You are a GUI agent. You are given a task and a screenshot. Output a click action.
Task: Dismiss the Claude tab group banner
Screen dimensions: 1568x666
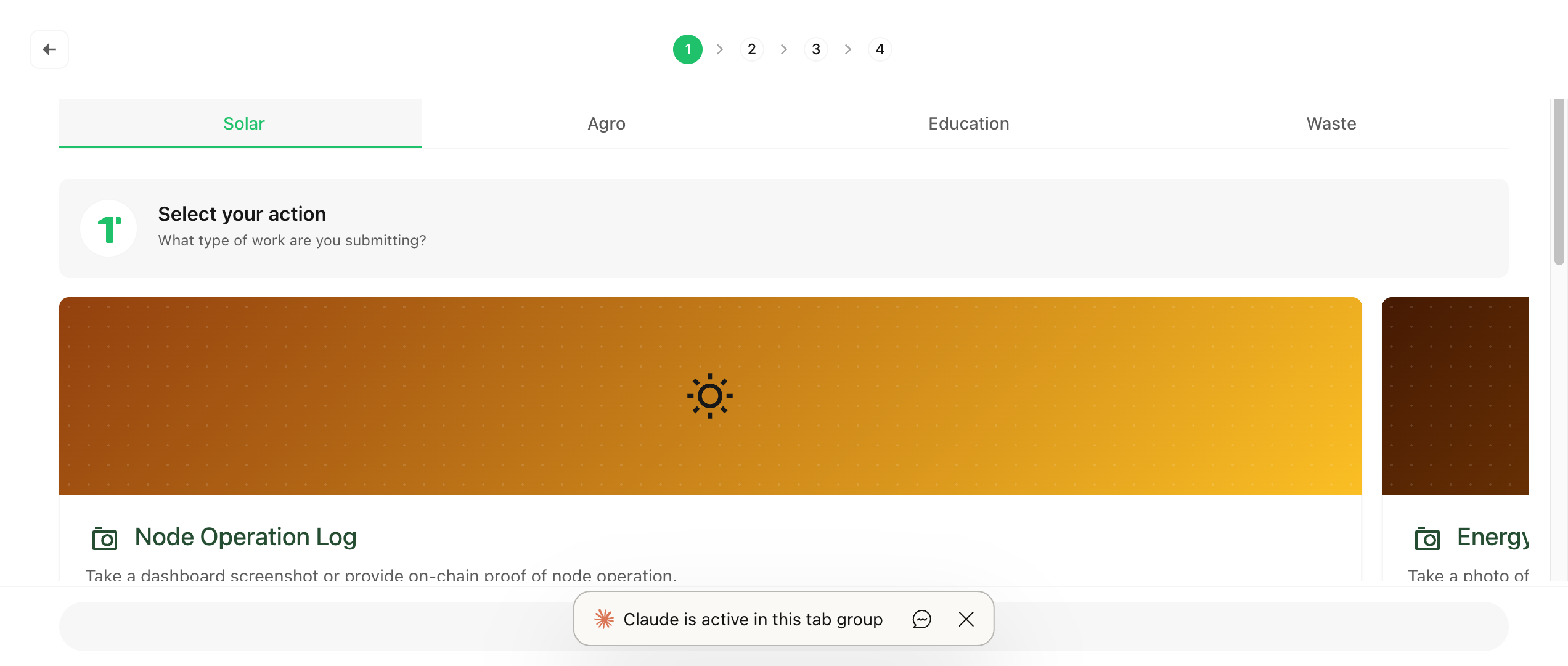966,619
